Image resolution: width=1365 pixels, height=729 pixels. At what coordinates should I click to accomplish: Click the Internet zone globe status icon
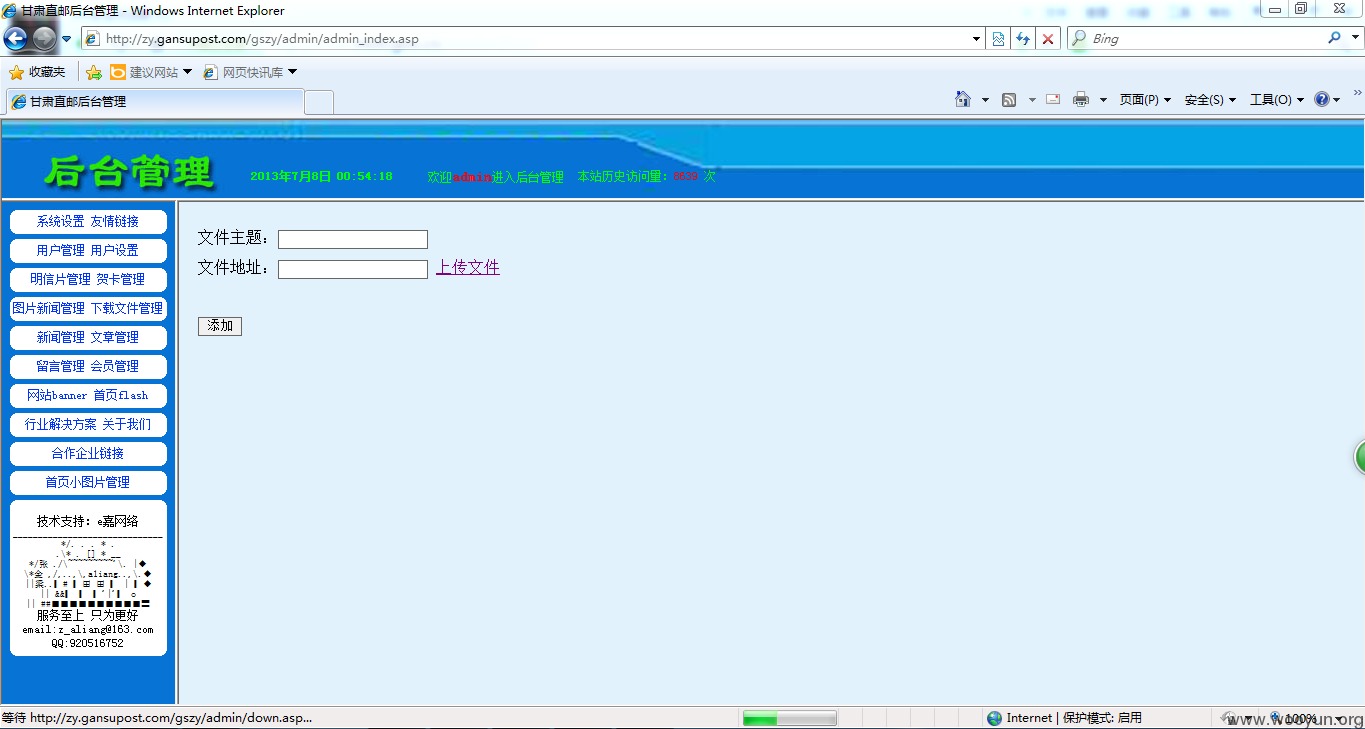coord(994,718)
